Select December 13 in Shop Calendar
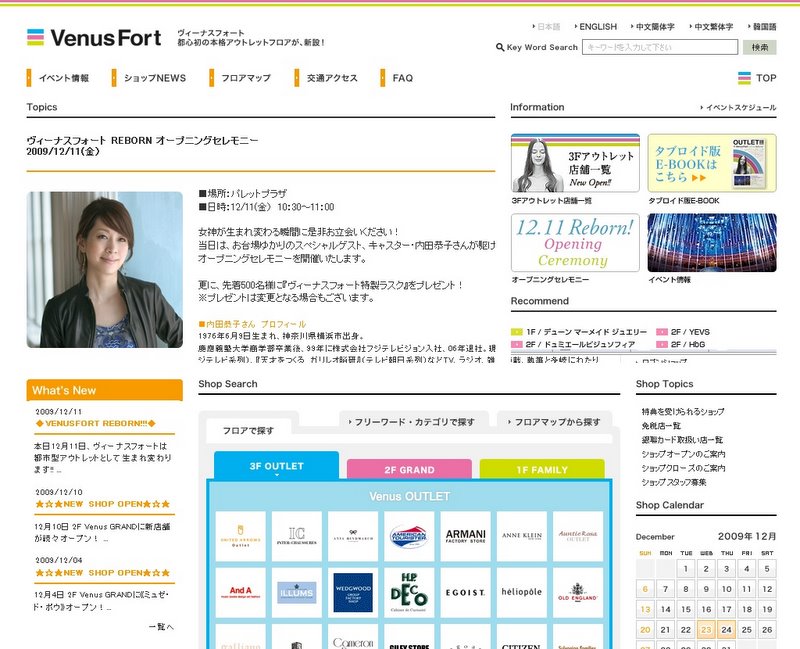The width and height of the screenshot is (800, 649). (x=645, y=609)
